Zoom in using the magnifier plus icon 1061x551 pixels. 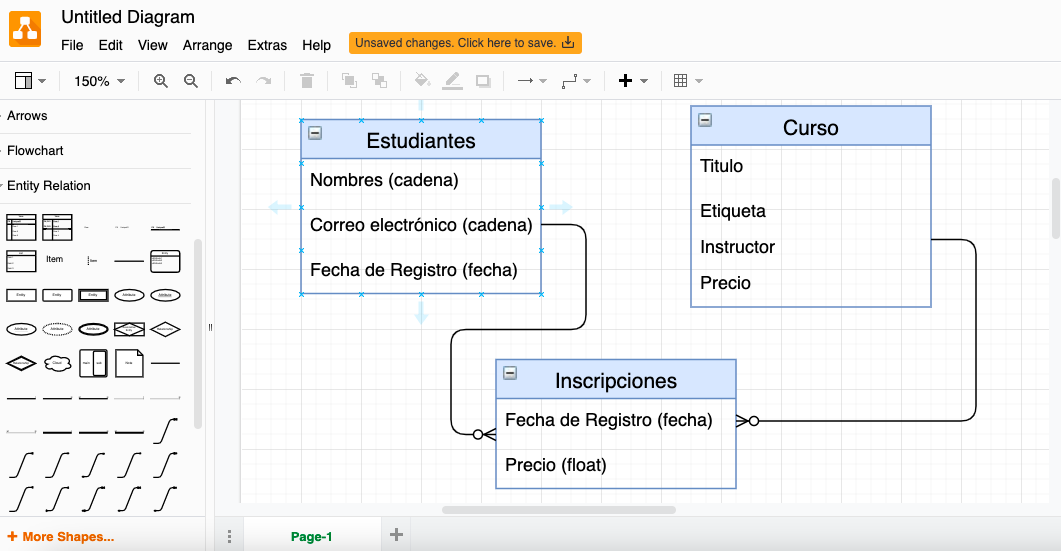(x=160, y=81)
